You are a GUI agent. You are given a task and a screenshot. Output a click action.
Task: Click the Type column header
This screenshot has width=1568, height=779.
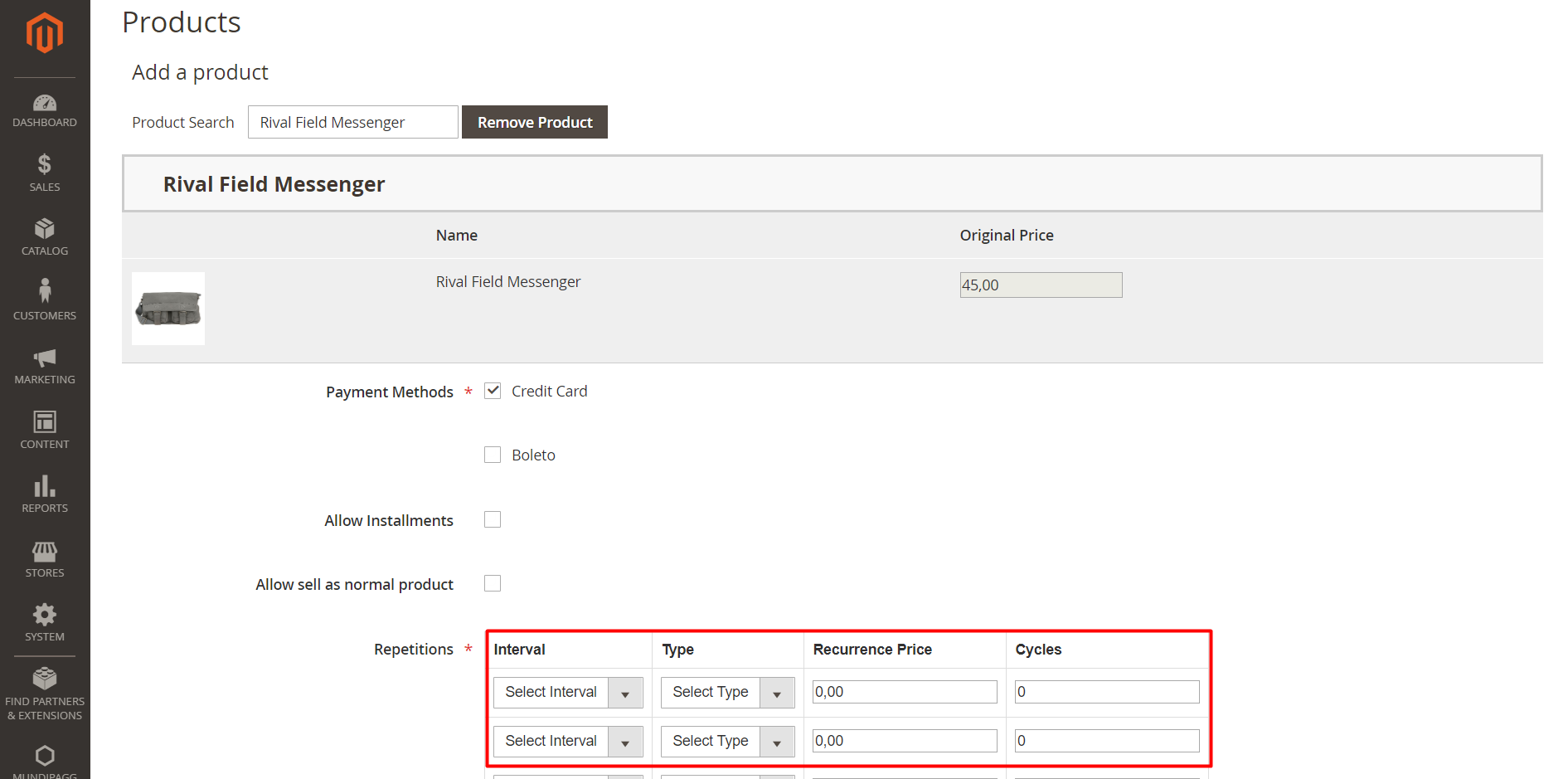click(677, 650)
